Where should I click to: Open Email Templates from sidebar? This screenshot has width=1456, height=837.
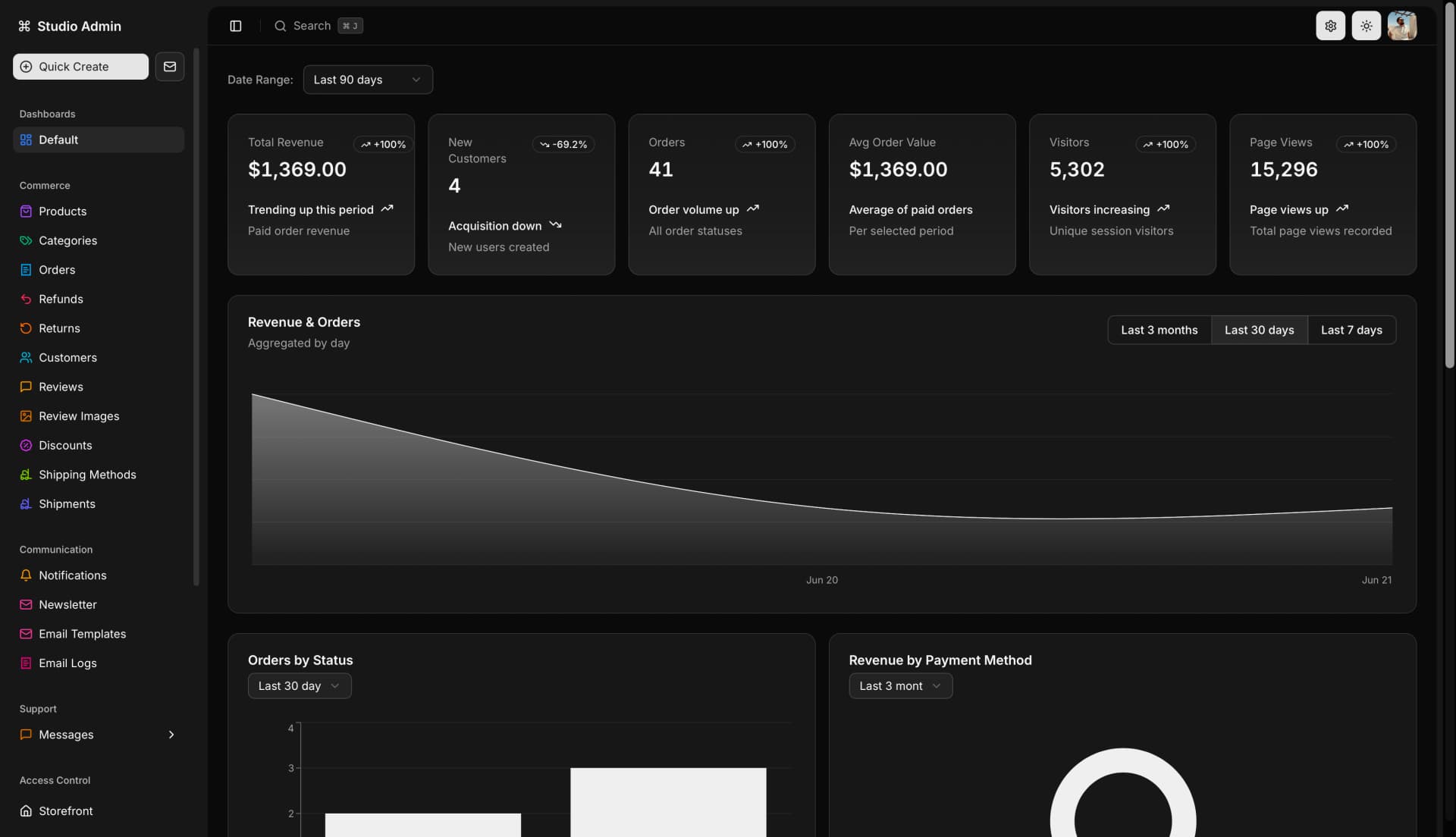(99, 634)
